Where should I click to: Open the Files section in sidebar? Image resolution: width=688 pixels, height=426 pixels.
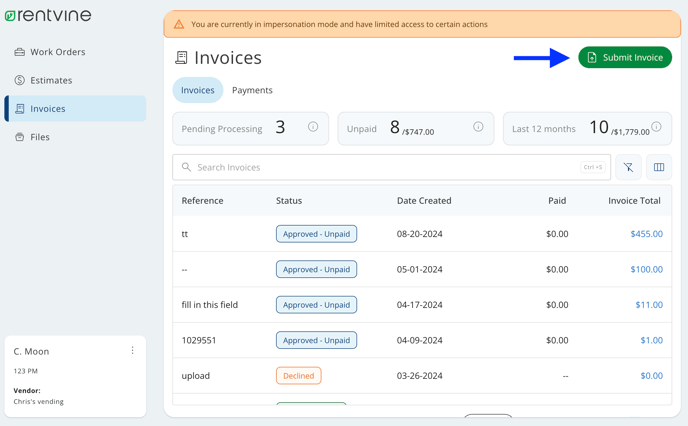click(x=32, y=137)
